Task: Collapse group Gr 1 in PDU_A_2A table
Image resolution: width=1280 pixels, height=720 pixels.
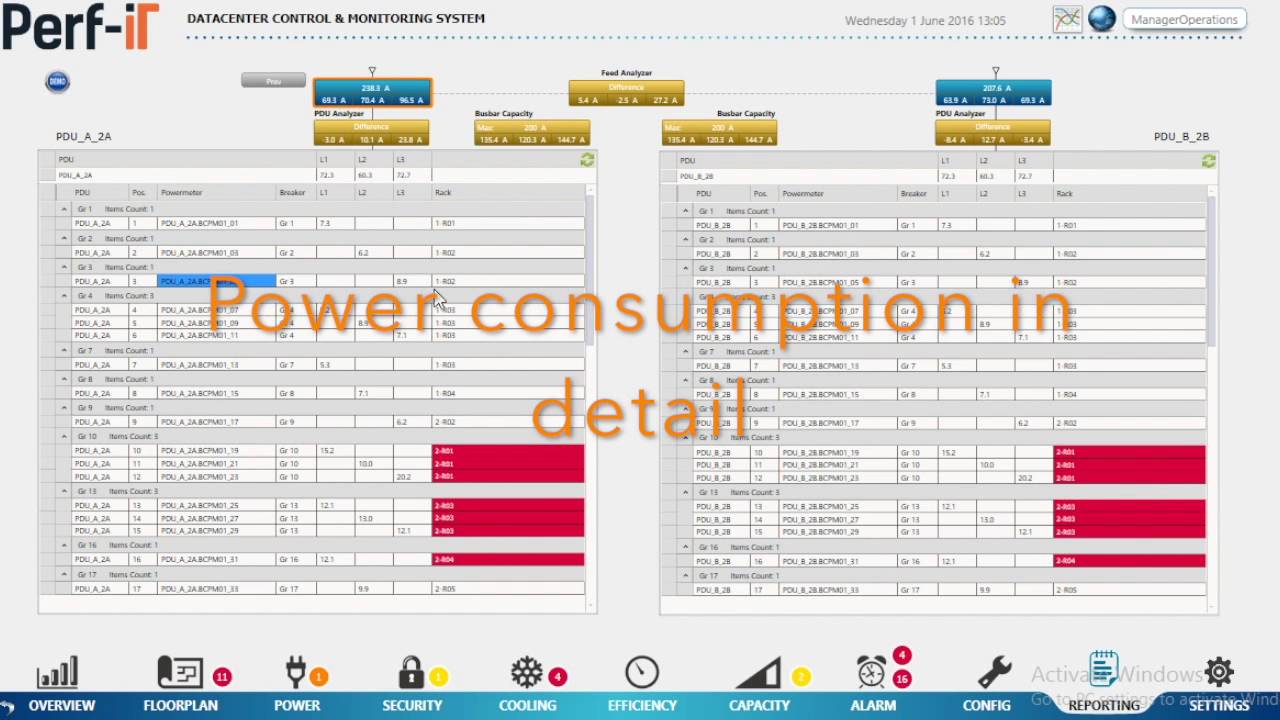Action: point(64,209)
